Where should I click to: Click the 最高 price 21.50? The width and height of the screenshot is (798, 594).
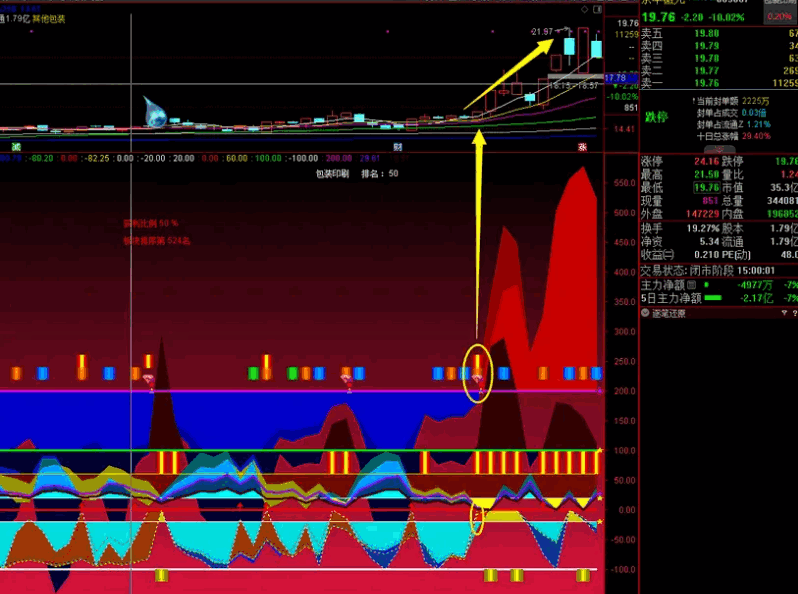pyautogui.click(x=707, y=175)
